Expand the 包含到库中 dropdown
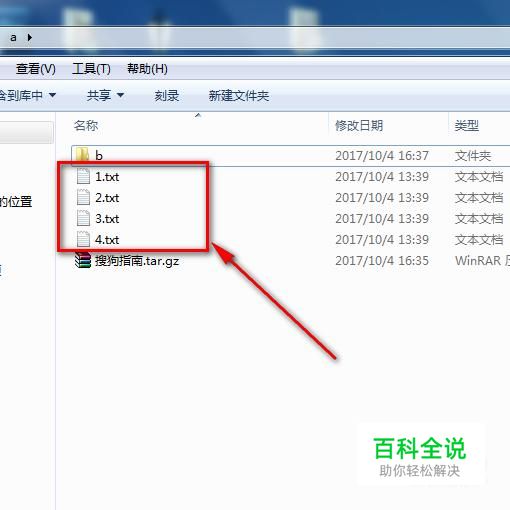510x510 pixels. pyautogui.click(x=27, y=96)
